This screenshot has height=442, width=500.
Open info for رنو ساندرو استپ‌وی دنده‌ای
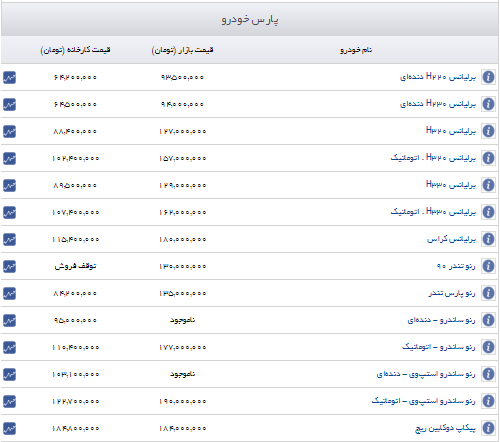488,374
